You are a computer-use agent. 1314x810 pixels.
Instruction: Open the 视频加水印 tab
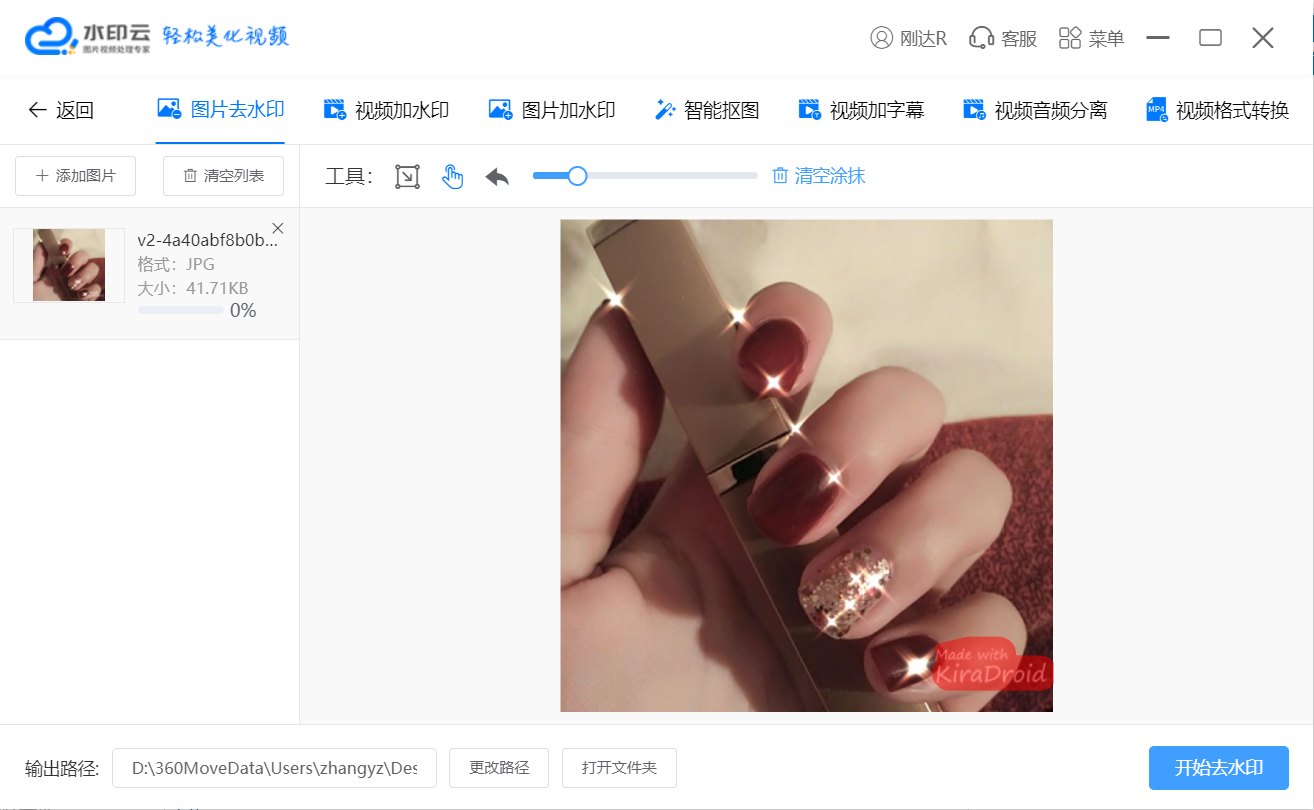(x=386, y=110)
